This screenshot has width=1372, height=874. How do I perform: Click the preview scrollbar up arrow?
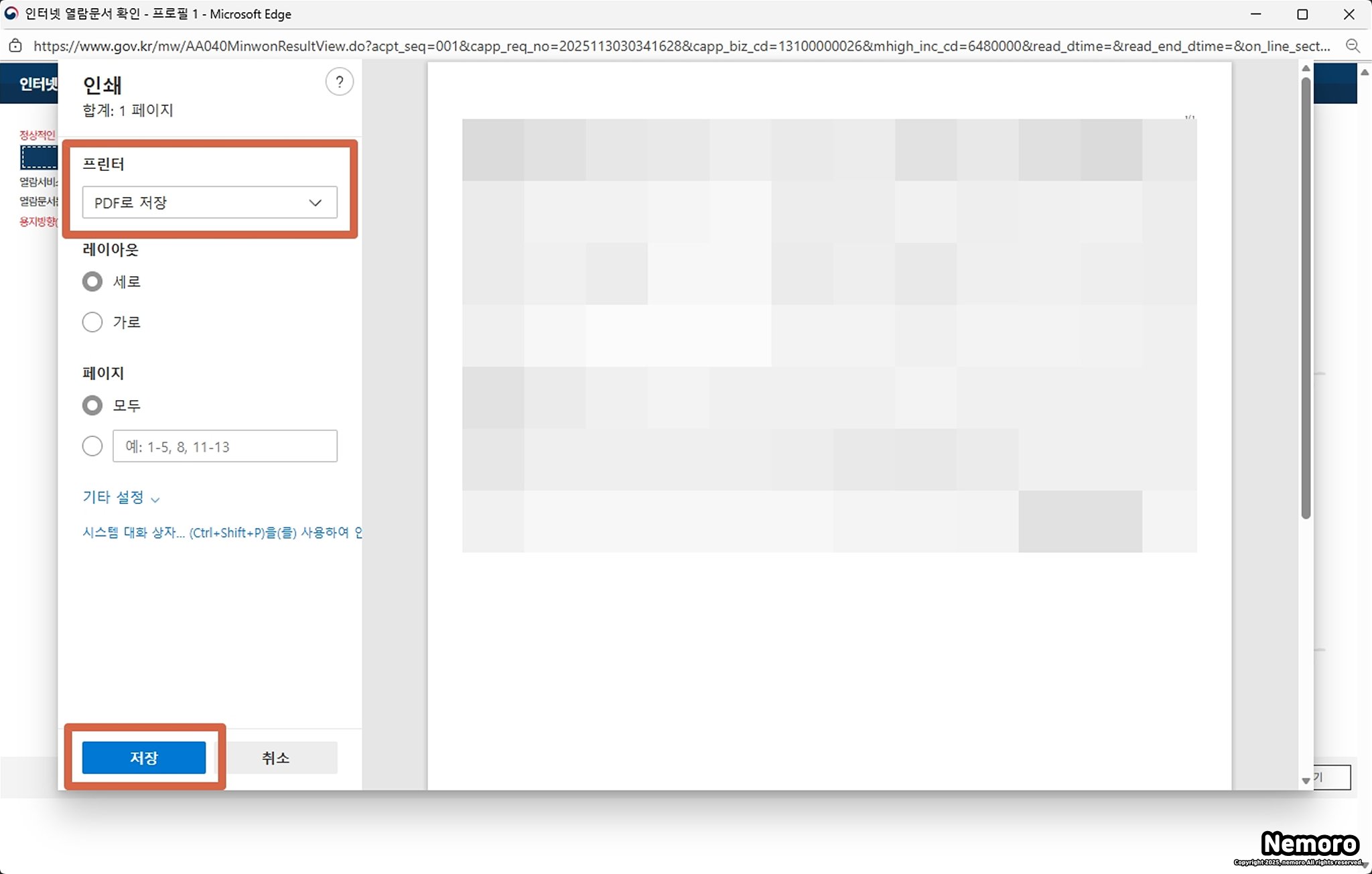click(1305, 69)
